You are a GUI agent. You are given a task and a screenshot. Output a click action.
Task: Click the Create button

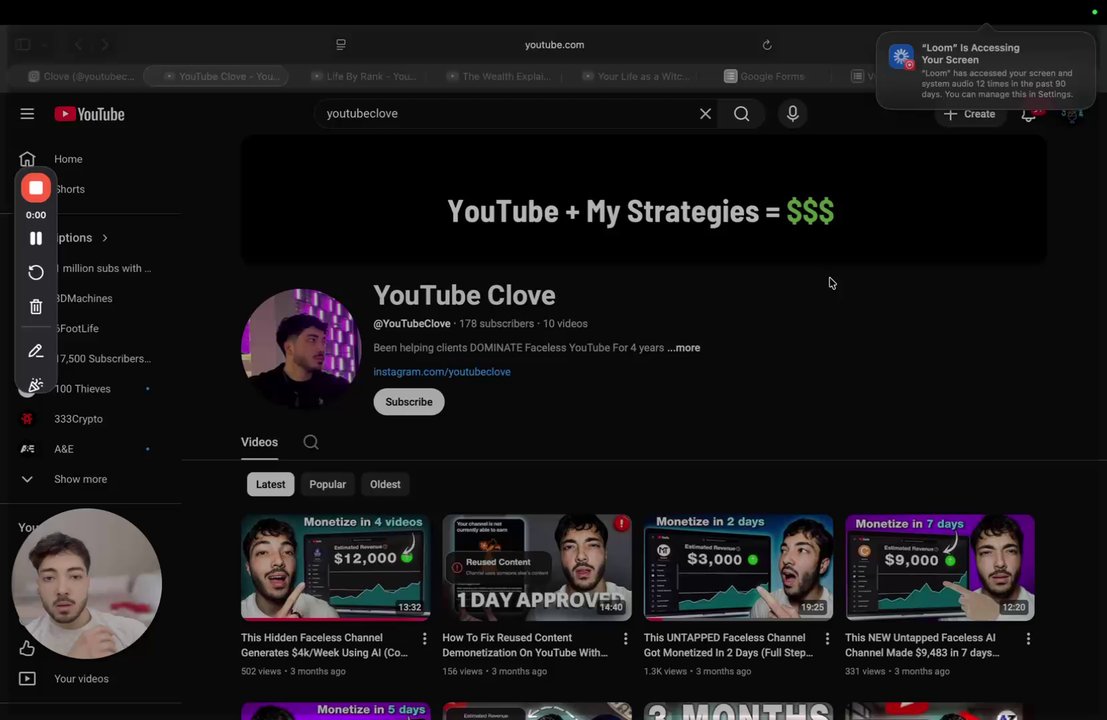970,114
